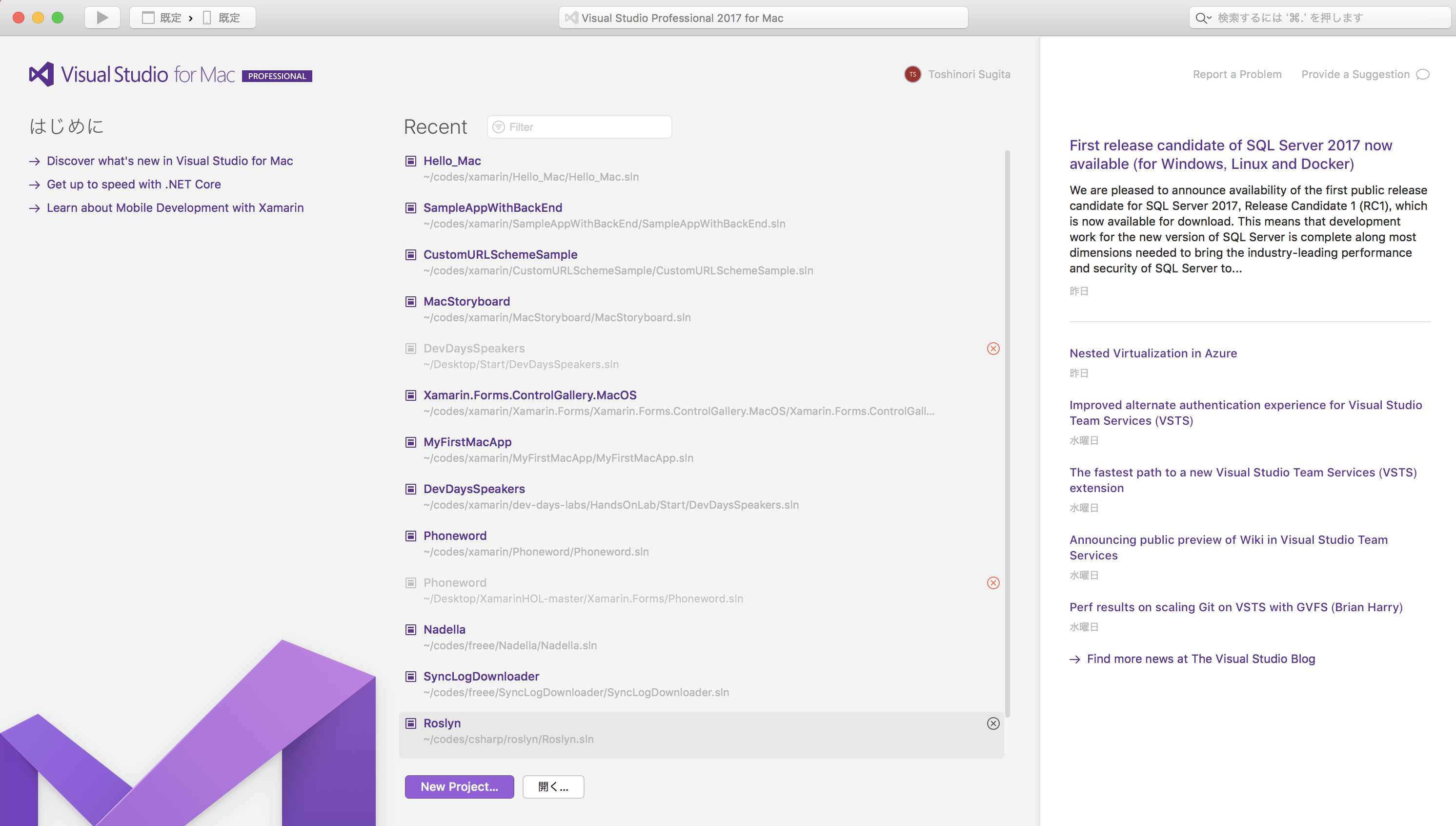Click the remove icon next to Roslyn
Screen dimensions: 1456x826
[993, 723]
